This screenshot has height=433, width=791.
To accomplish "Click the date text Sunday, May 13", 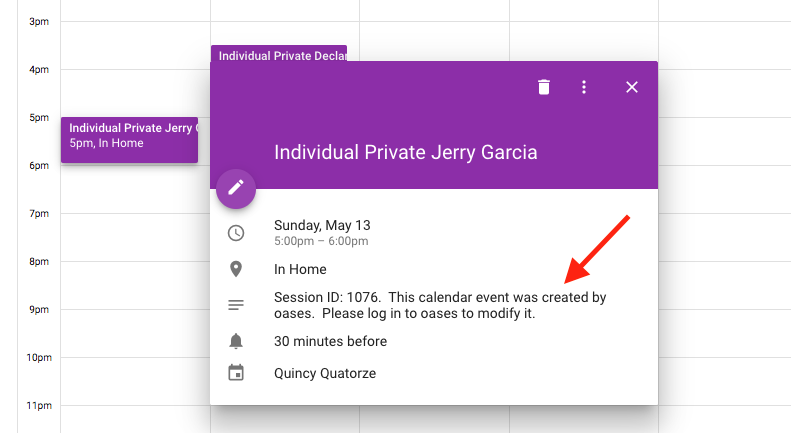I will click(x=322, y=225).
